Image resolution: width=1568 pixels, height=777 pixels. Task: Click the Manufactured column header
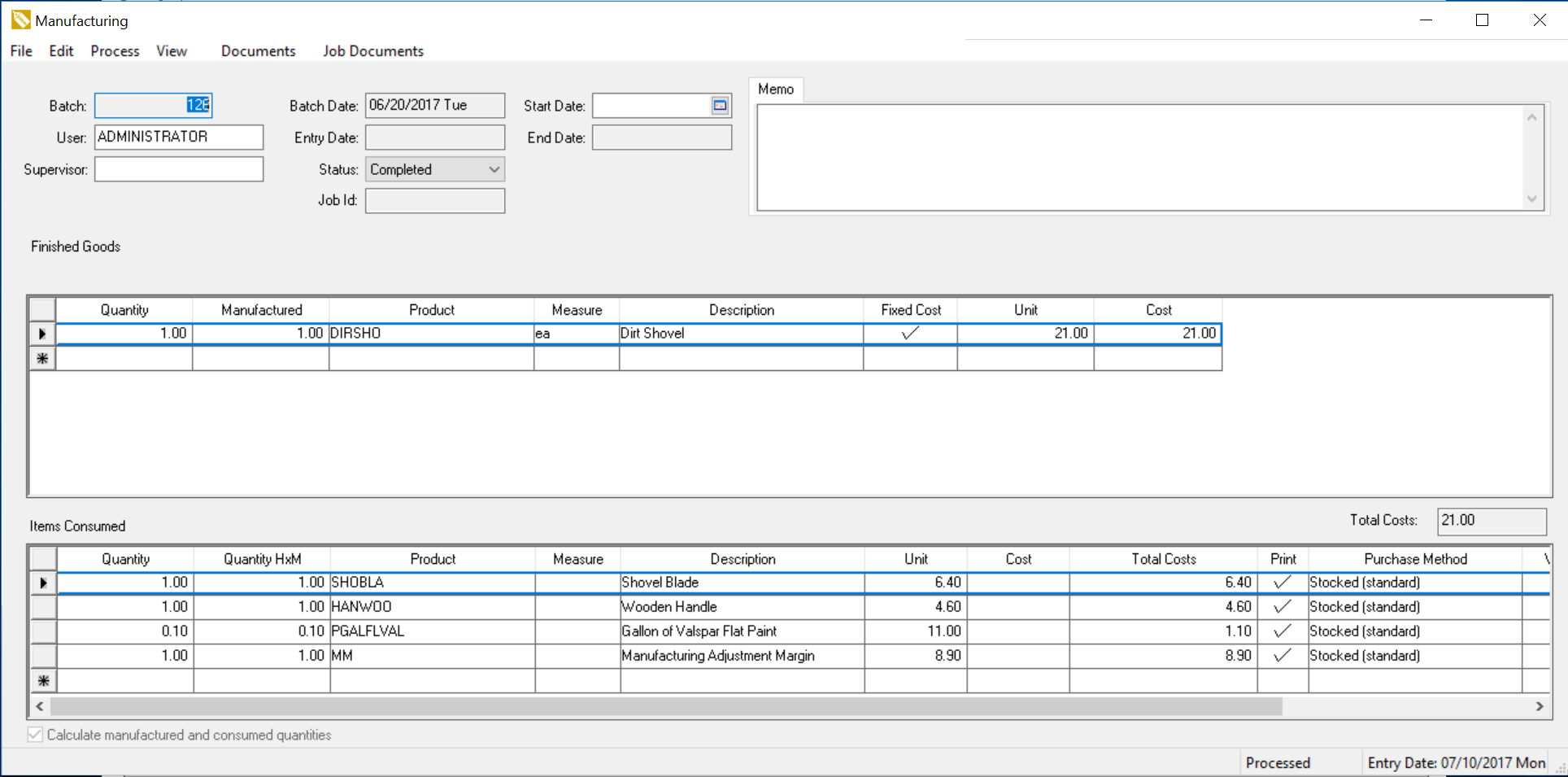click(261, 310)
